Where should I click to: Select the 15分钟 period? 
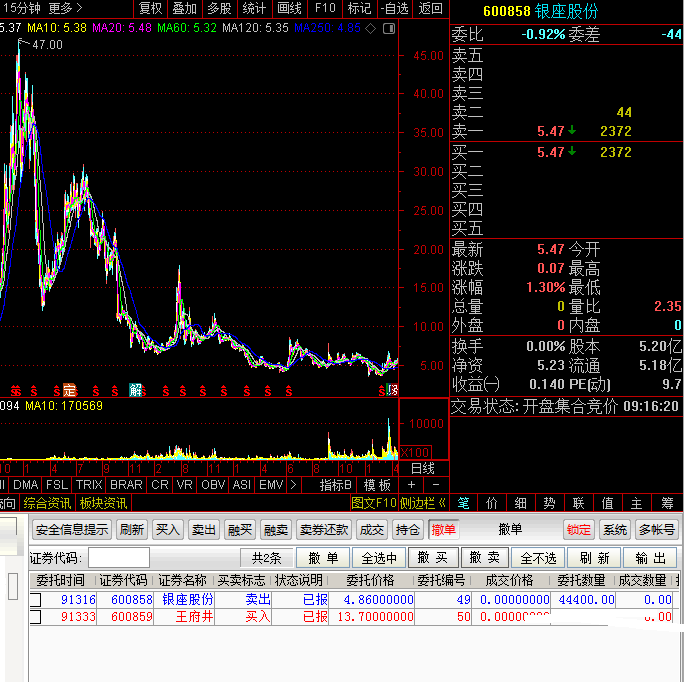(21, 8)
